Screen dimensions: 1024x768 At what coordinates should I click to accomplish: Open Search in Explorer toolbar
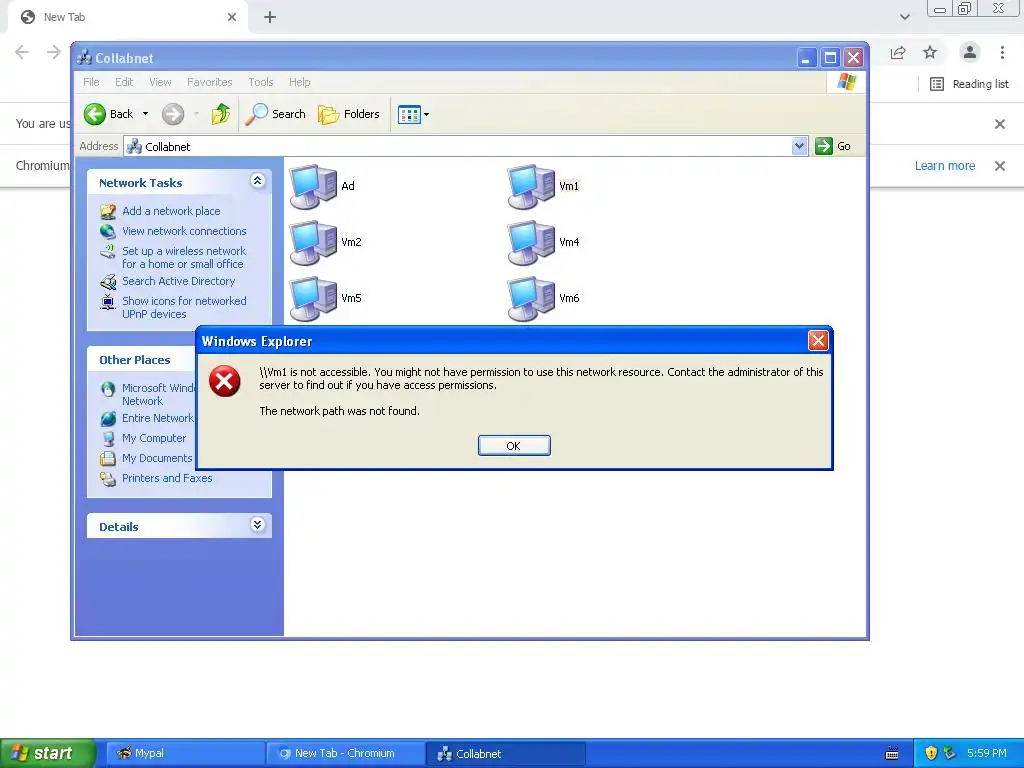tap(275, 114)
